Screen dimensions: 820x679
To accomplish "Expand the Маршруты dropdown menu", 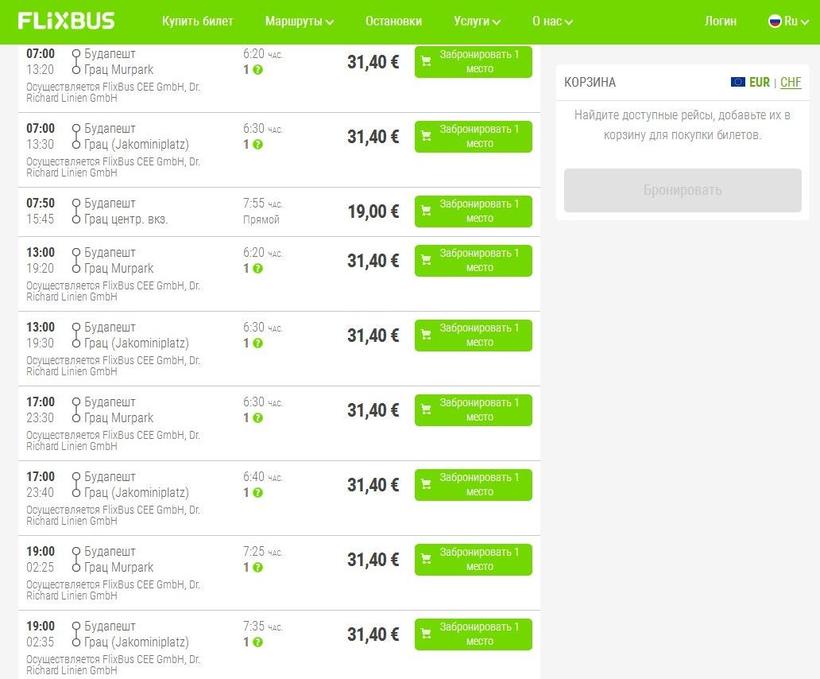I will (299, 21).
